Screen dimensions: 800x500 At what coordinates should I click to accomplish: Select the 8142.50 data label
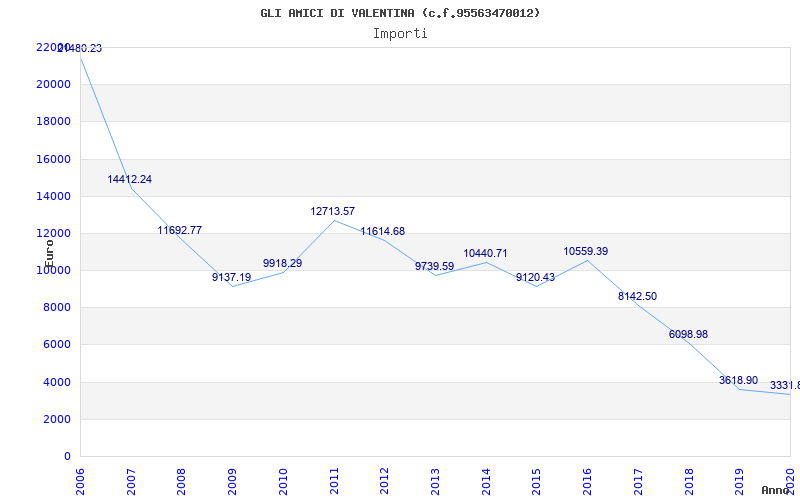point(637,296)
